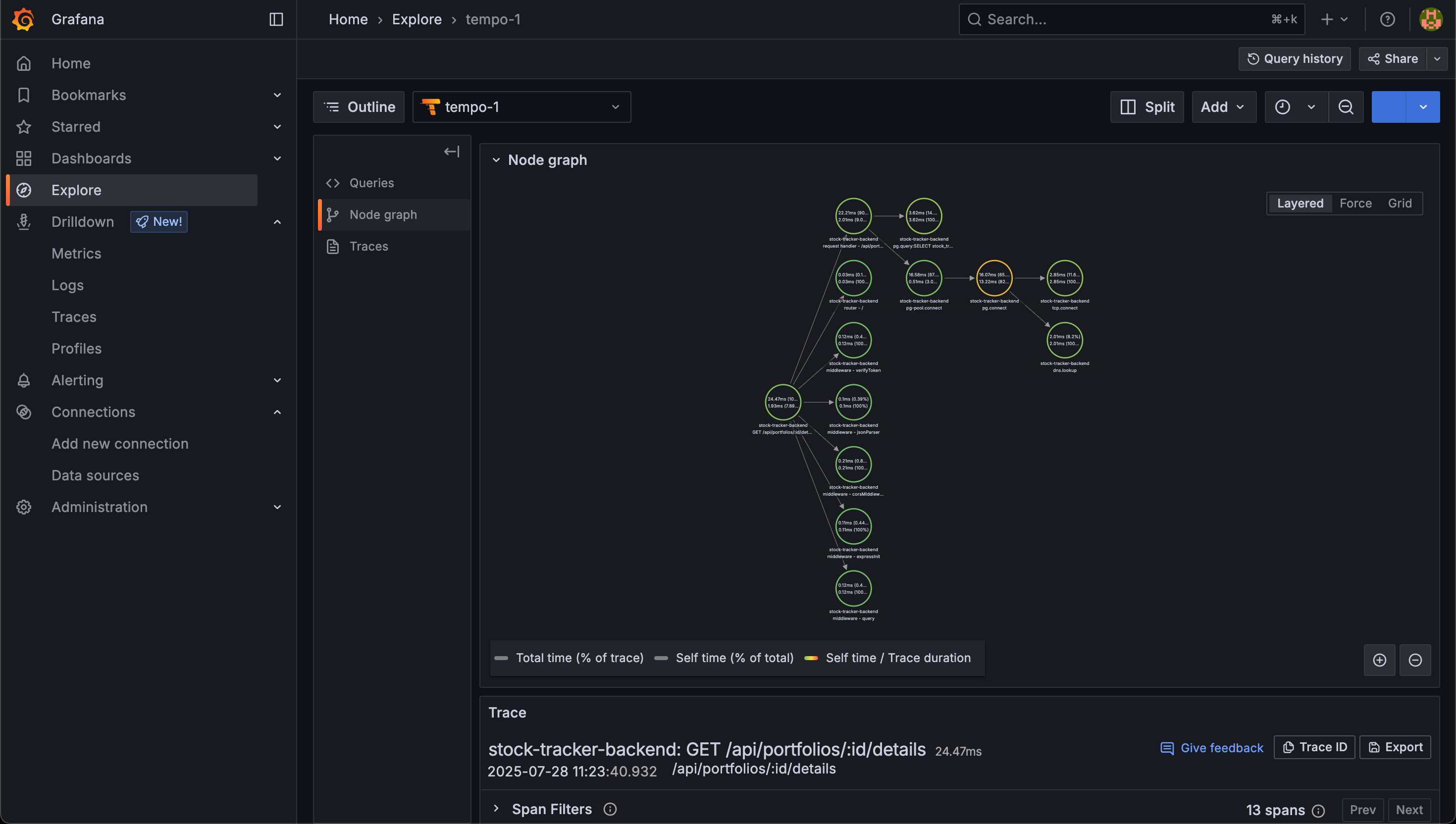Open Profiles under Drilldown
The width and height of the screenshot is (1456, 824).
pyautogui.click(x=76, y=349)
